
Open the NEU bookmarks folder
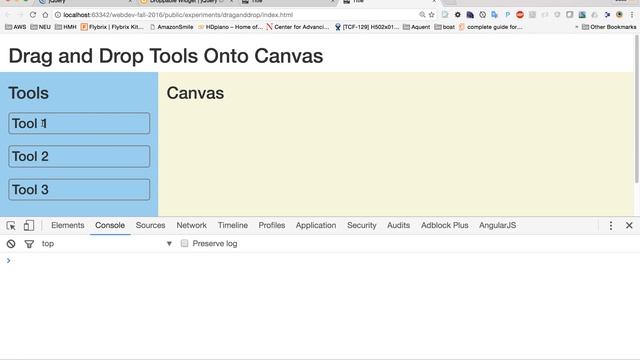click(x=40, y=27)
